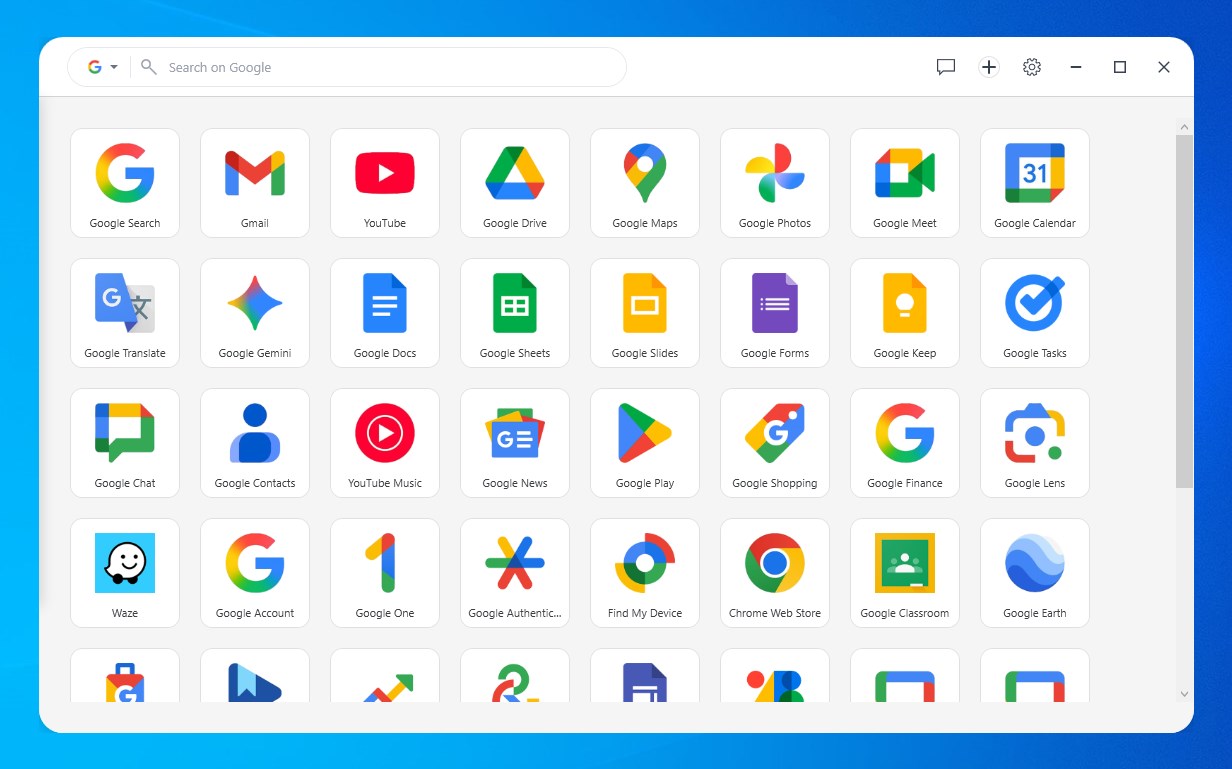This screenshot has width=1232, height=769.
Task: Open Google News
Action: pos(515,443)
